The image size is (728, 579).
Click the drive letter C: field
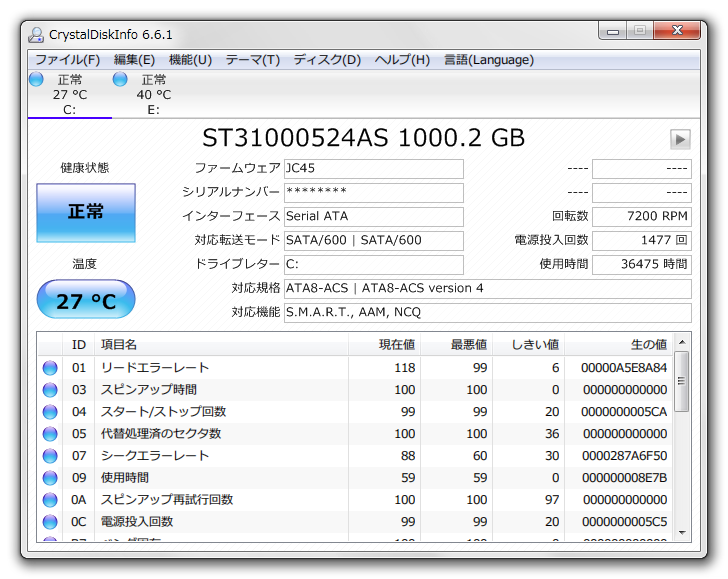(374, 265)
